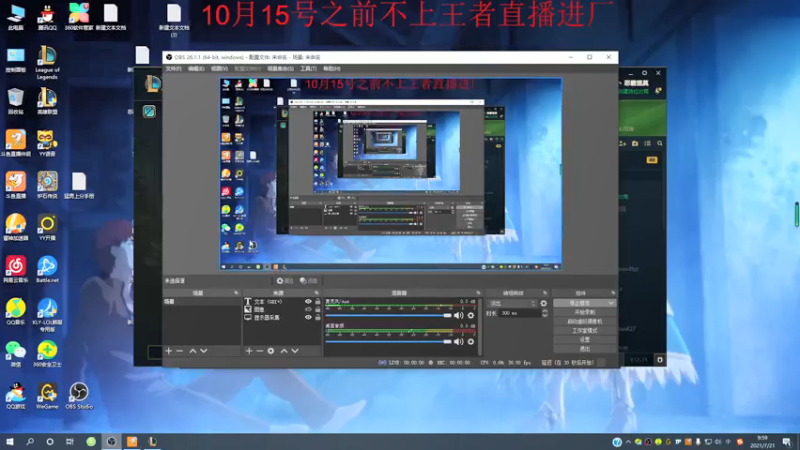Open the WeGame desktop icon
The height and width of the screenshot is (450, 800).
47,396
